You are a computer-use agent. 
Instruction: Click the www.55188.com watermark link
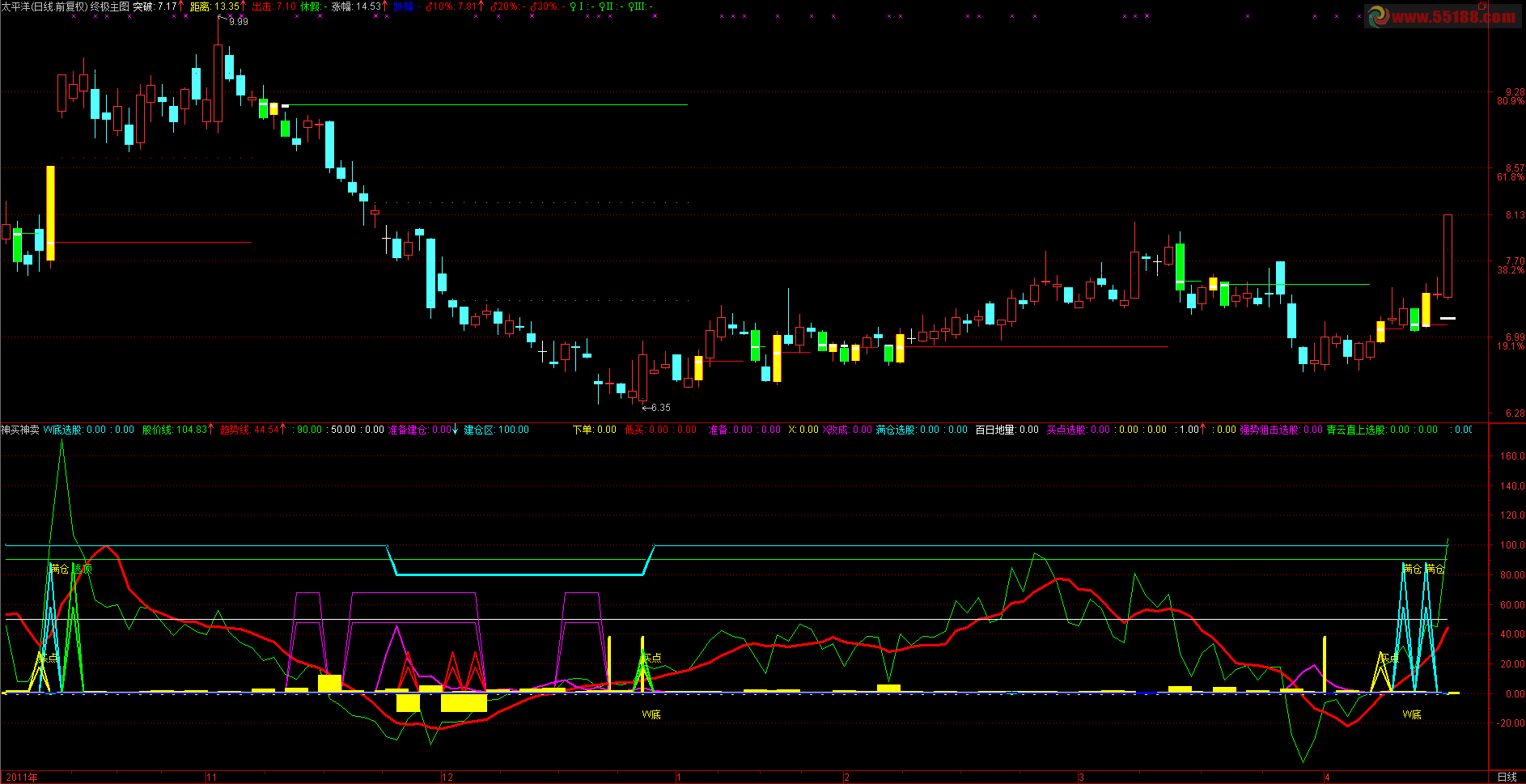coord(1452,16)
